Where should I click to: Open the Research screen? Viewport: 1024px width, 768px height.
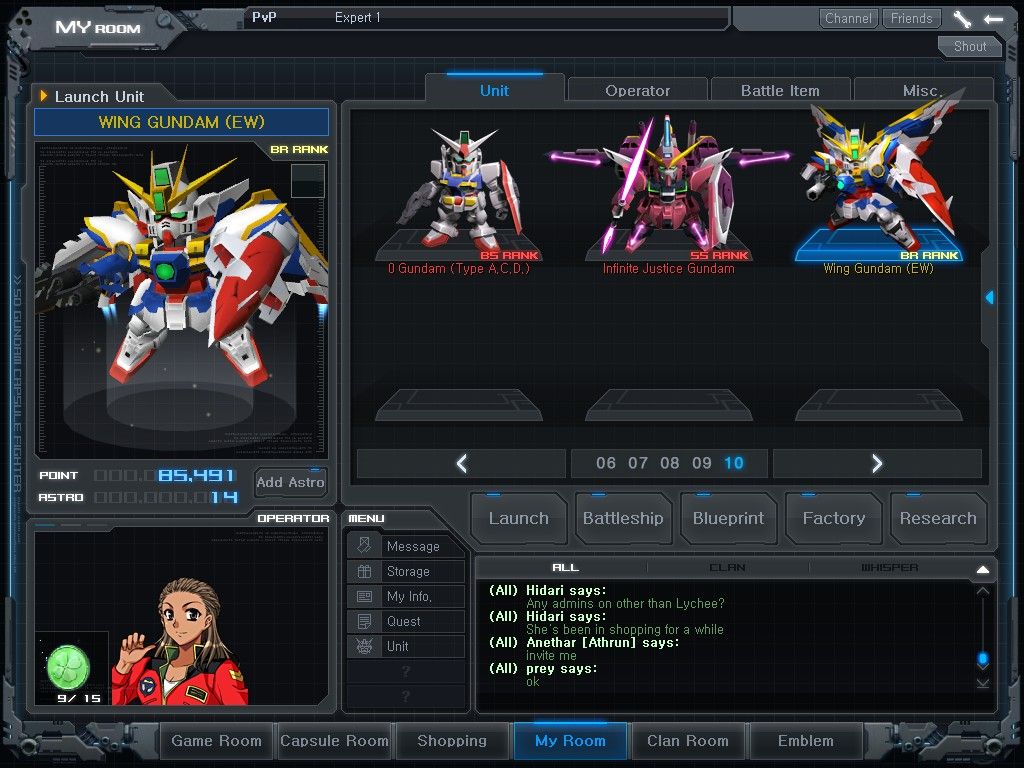click(938, 519)
